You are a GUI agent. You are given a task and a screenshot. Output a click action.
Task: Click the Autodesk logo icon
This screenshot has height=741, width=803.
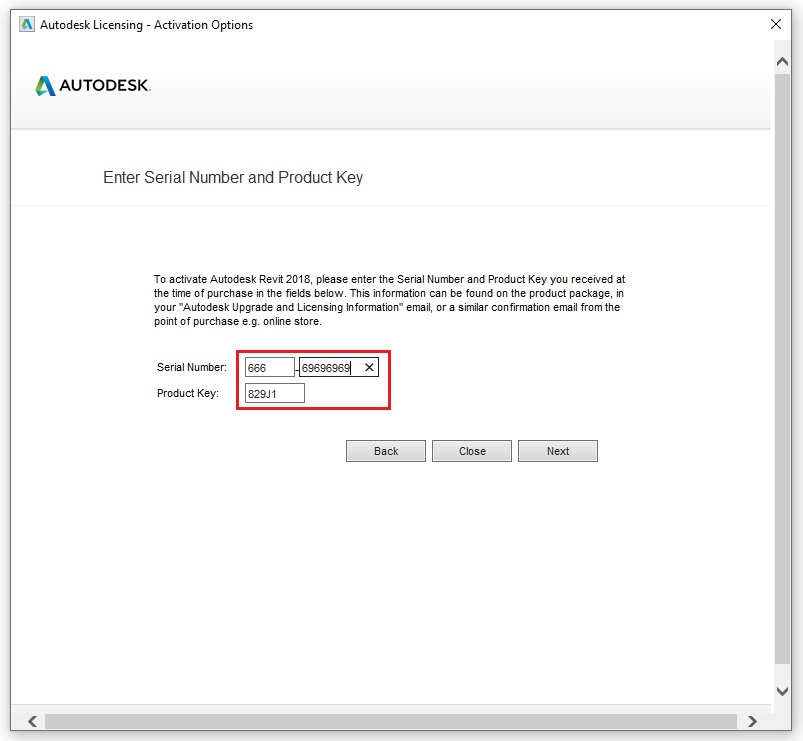[44, 85]
